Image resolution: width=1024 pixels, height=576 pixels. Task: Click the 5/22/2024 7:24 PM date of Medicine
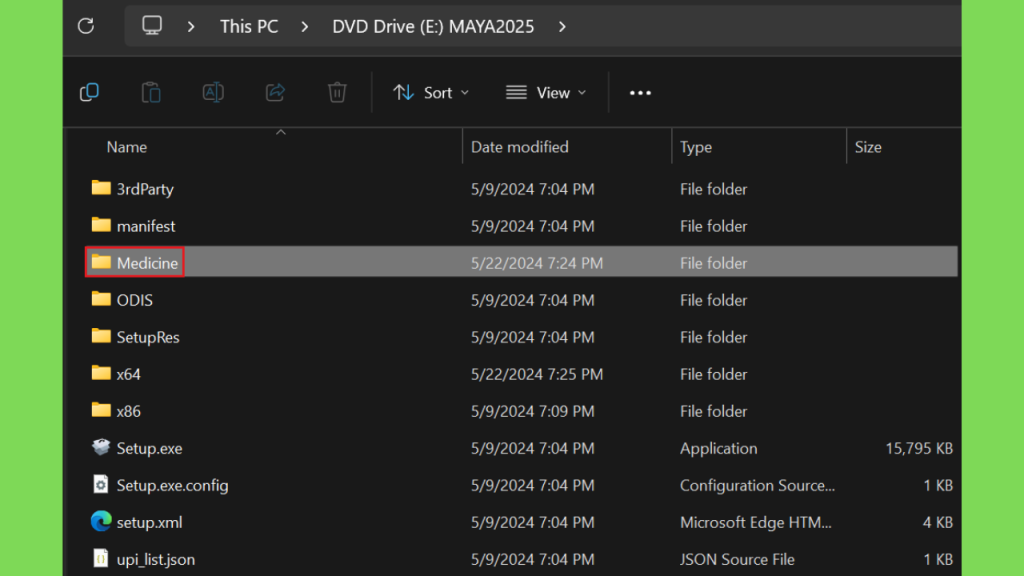[x=537, y=263]
